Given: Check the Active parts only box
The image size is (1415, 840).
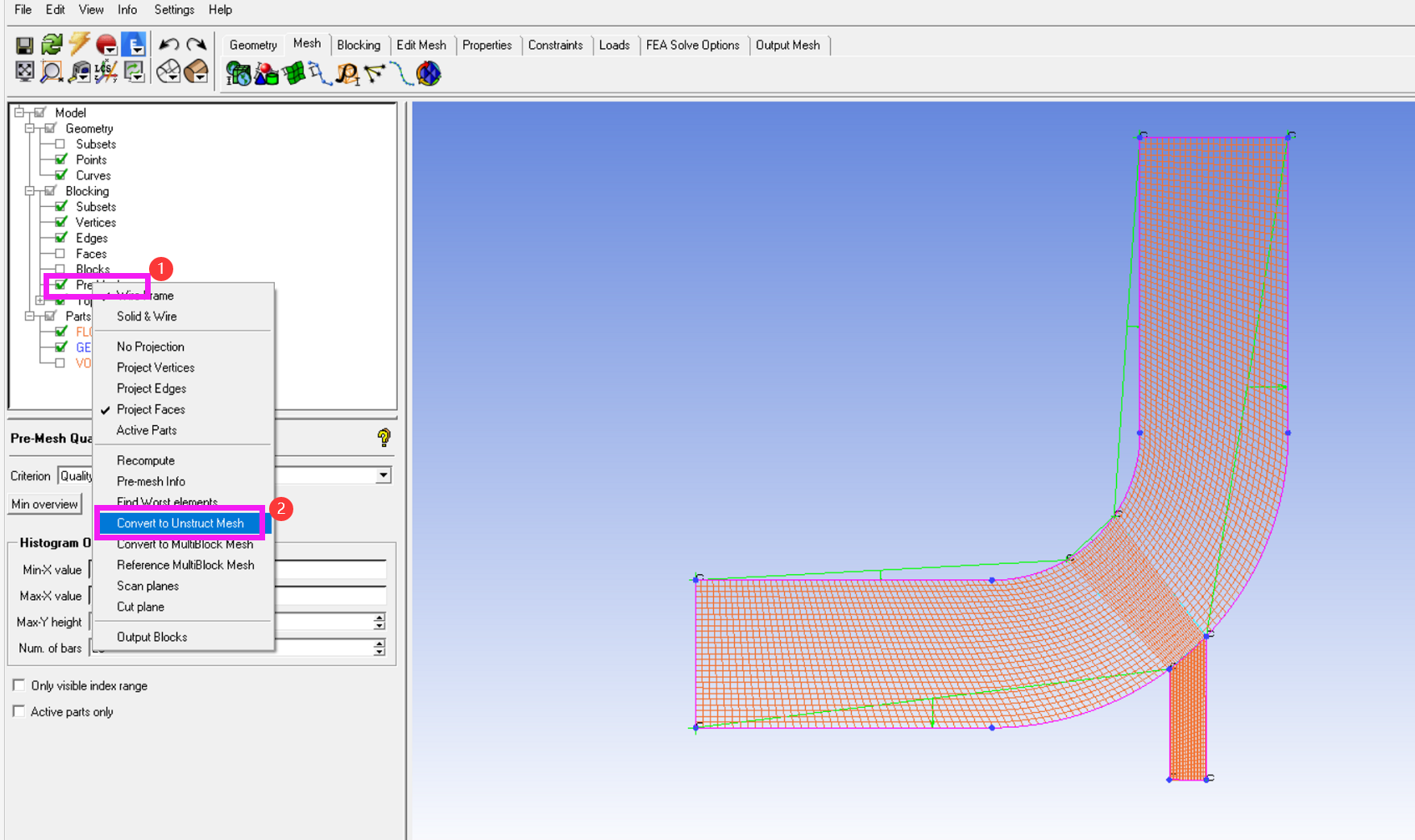Looking at the screenshot, I should click(19, 712).
